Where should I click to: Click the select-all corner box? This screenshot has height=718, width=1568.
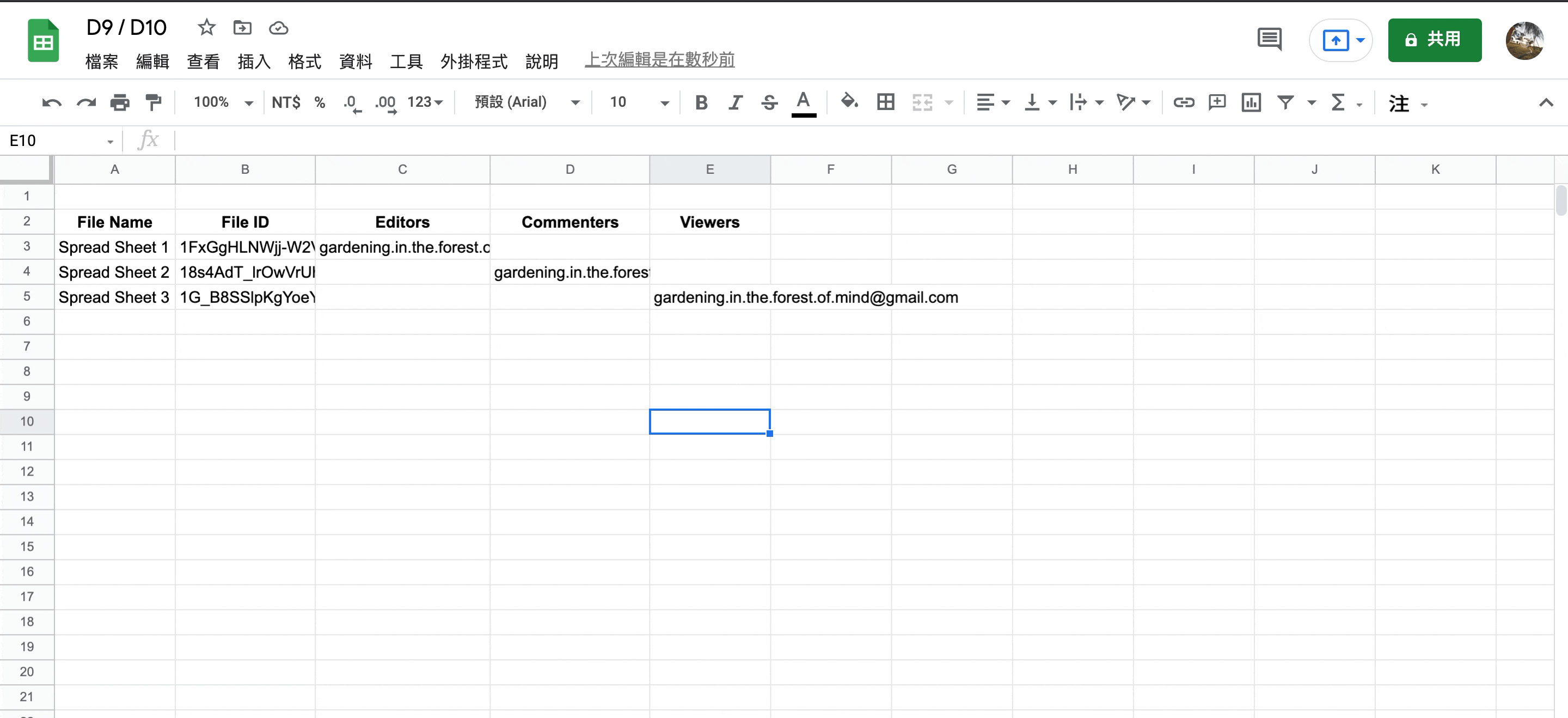(26, 169)
